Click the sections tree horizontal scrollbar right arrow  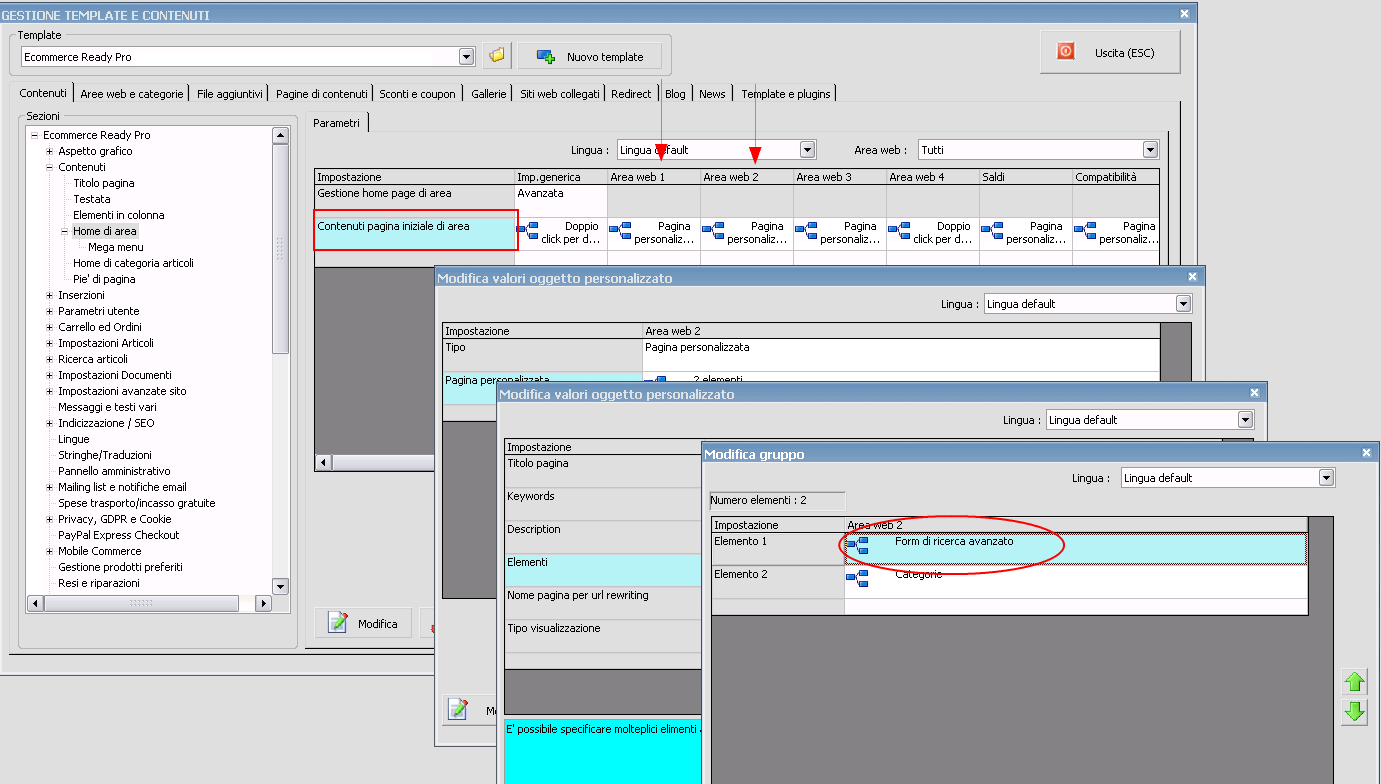point(263,603)
